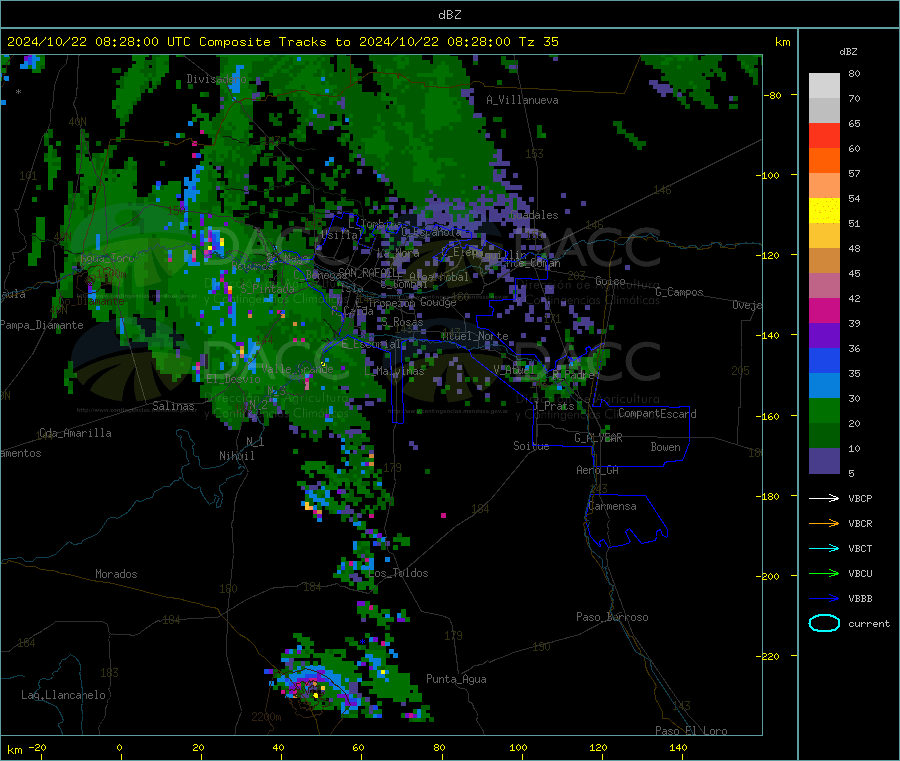
Task: Select the green VBCU arrow legend icon
Action: pos(824,573)
